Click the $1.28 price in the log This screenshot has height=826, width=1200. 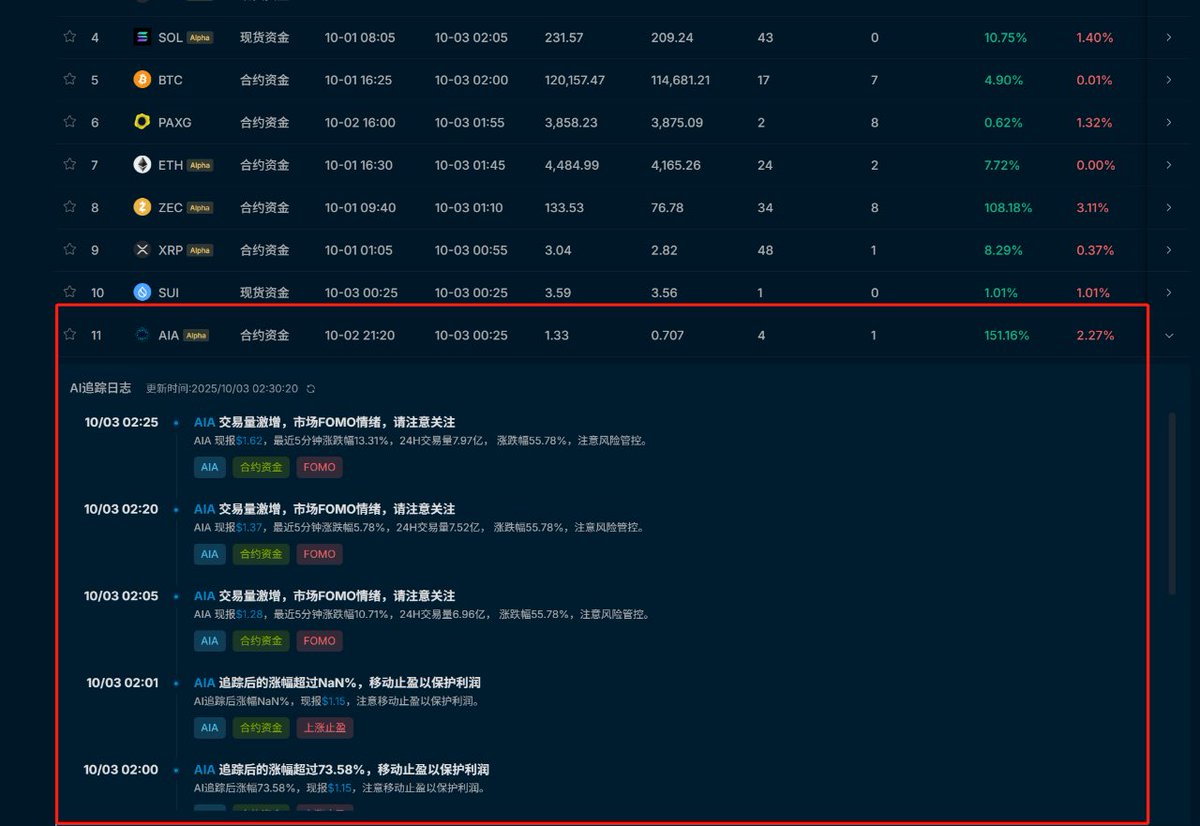click(249, 614)
